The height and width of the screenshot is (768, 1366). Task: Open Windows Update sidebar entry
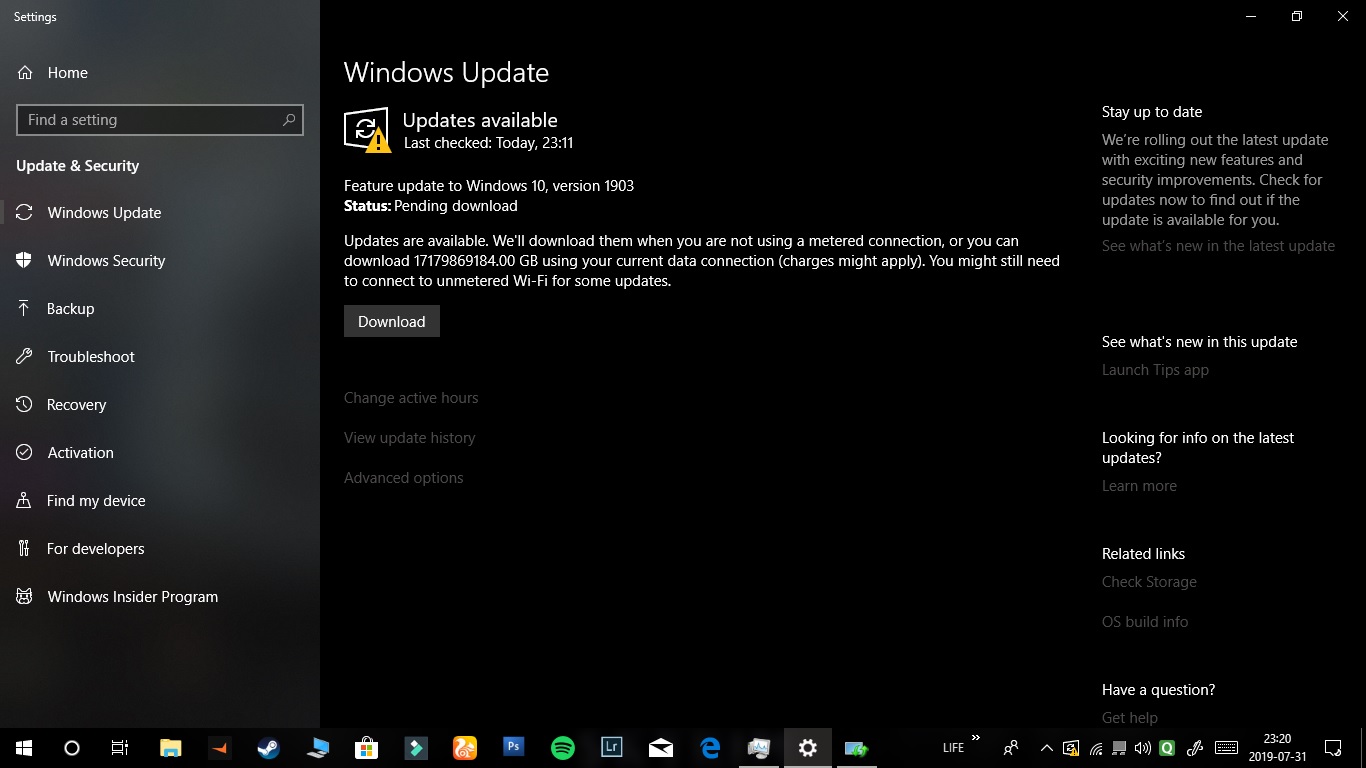click(160, 213)
